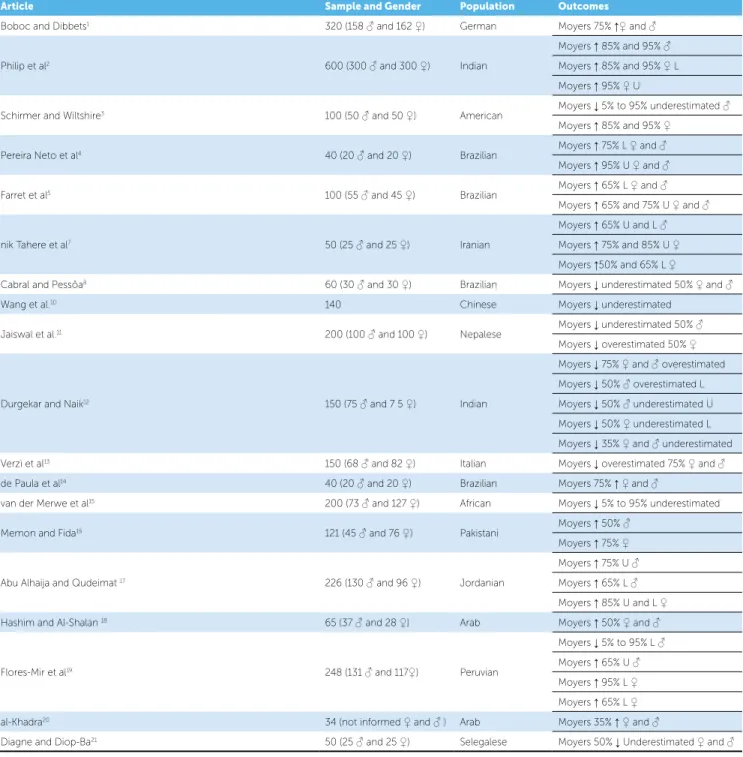Click the 'Durgekar and Naik' article cell
743x757 pixels.
pyautogui.click(x=45, y=404)
